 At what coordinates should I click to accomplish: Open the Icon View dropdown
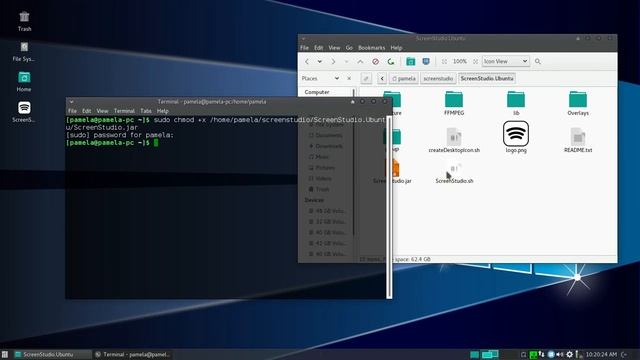point(505,61)
